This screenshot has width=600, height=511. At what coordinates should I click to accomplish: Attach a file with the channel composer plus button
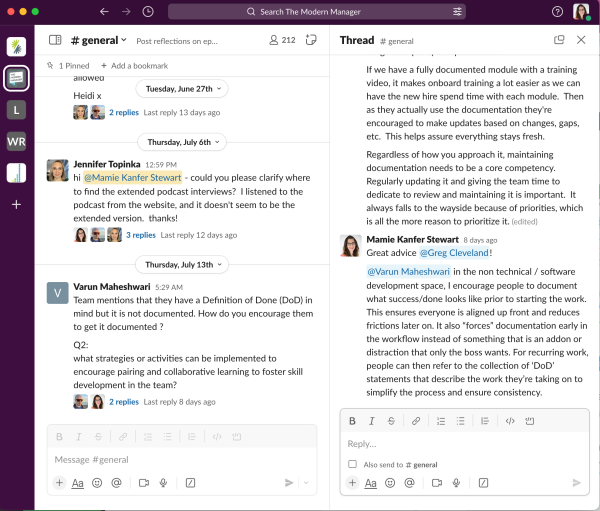coord(59,483)
